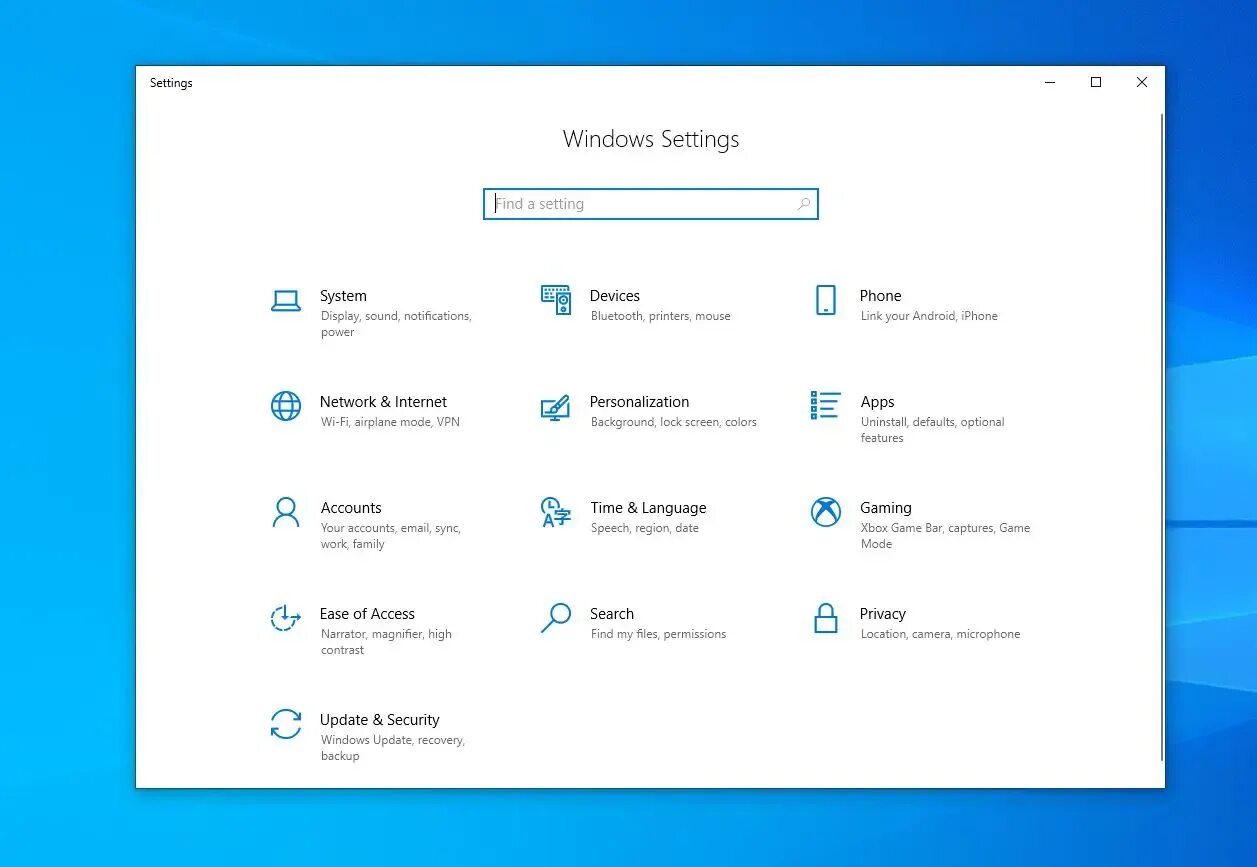Select the Ease of Access heading

[367, 614]
